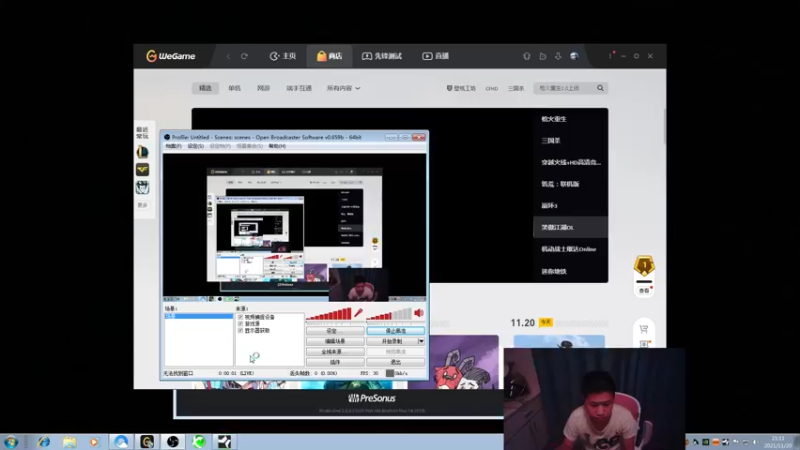Select the 端手互通 category
This screenshot has height=450, width=800.
[x=299, y=88]
